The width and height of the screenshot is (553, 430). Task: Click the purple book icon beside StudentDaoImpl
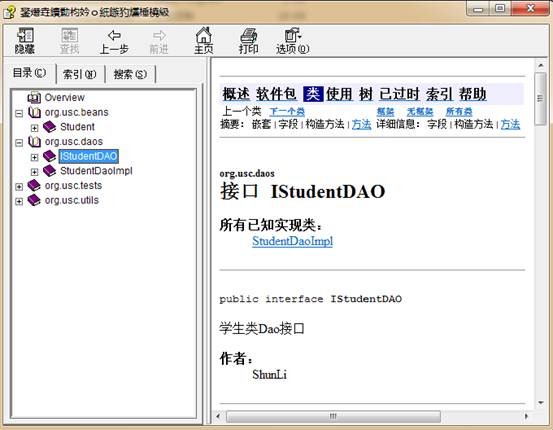49,171
